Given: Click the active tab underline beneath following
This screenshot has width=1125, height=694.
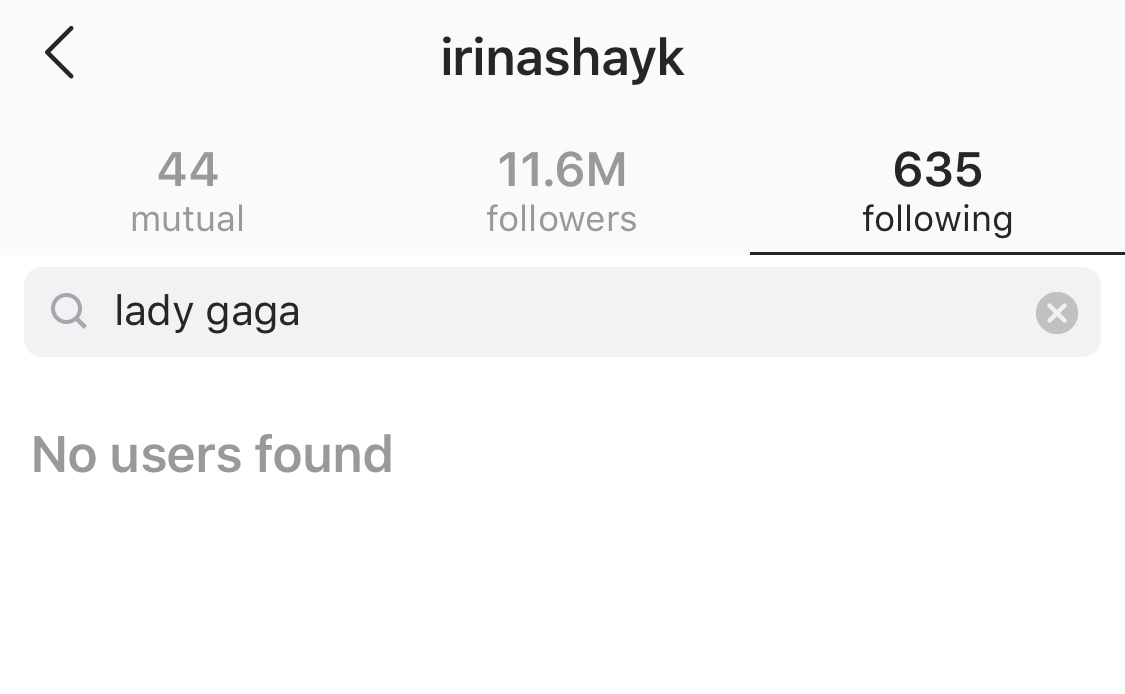Looking at the screenshot, I should tap(937, 253).
